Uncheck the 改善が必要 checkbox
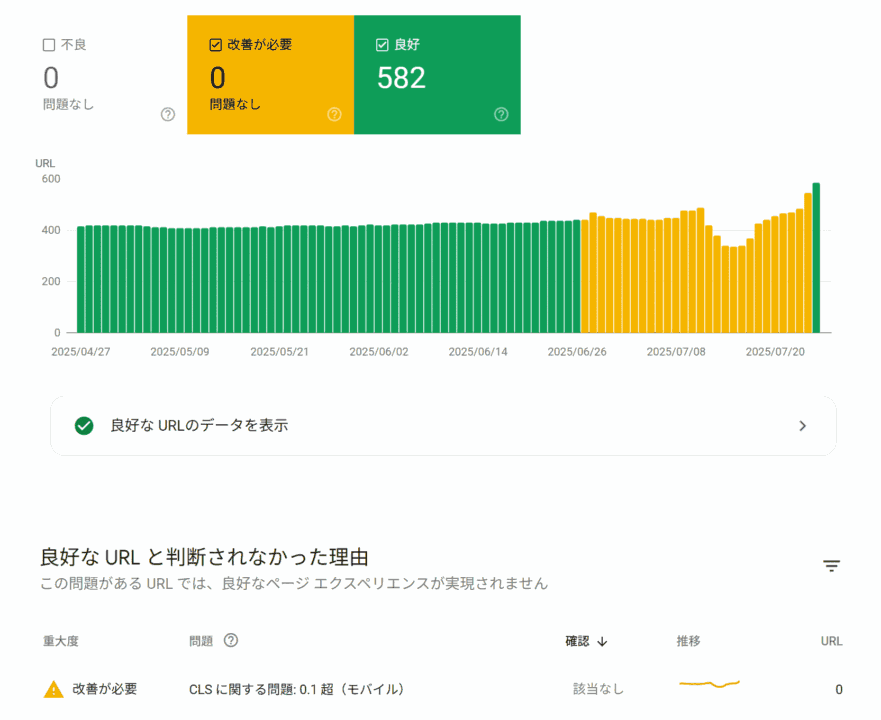The width and height of the screenshot is (881, 720). 215,45
